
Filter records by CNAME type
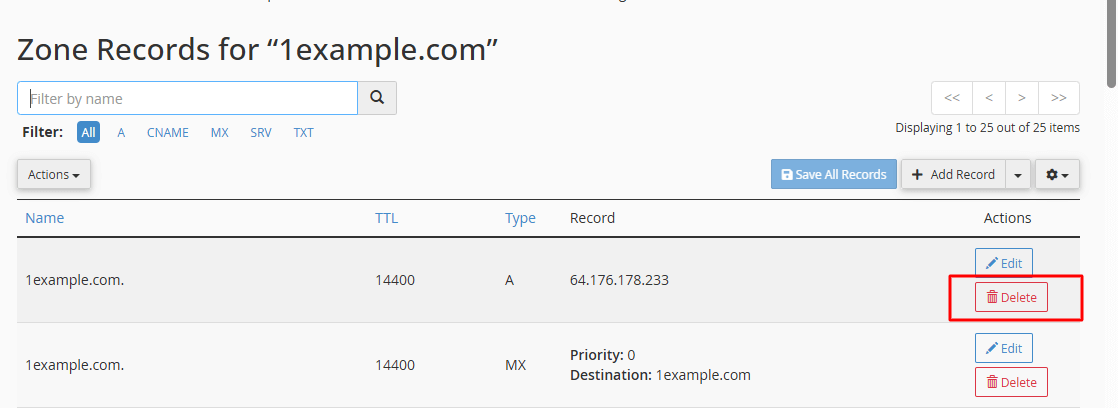[x=168, y=133]
